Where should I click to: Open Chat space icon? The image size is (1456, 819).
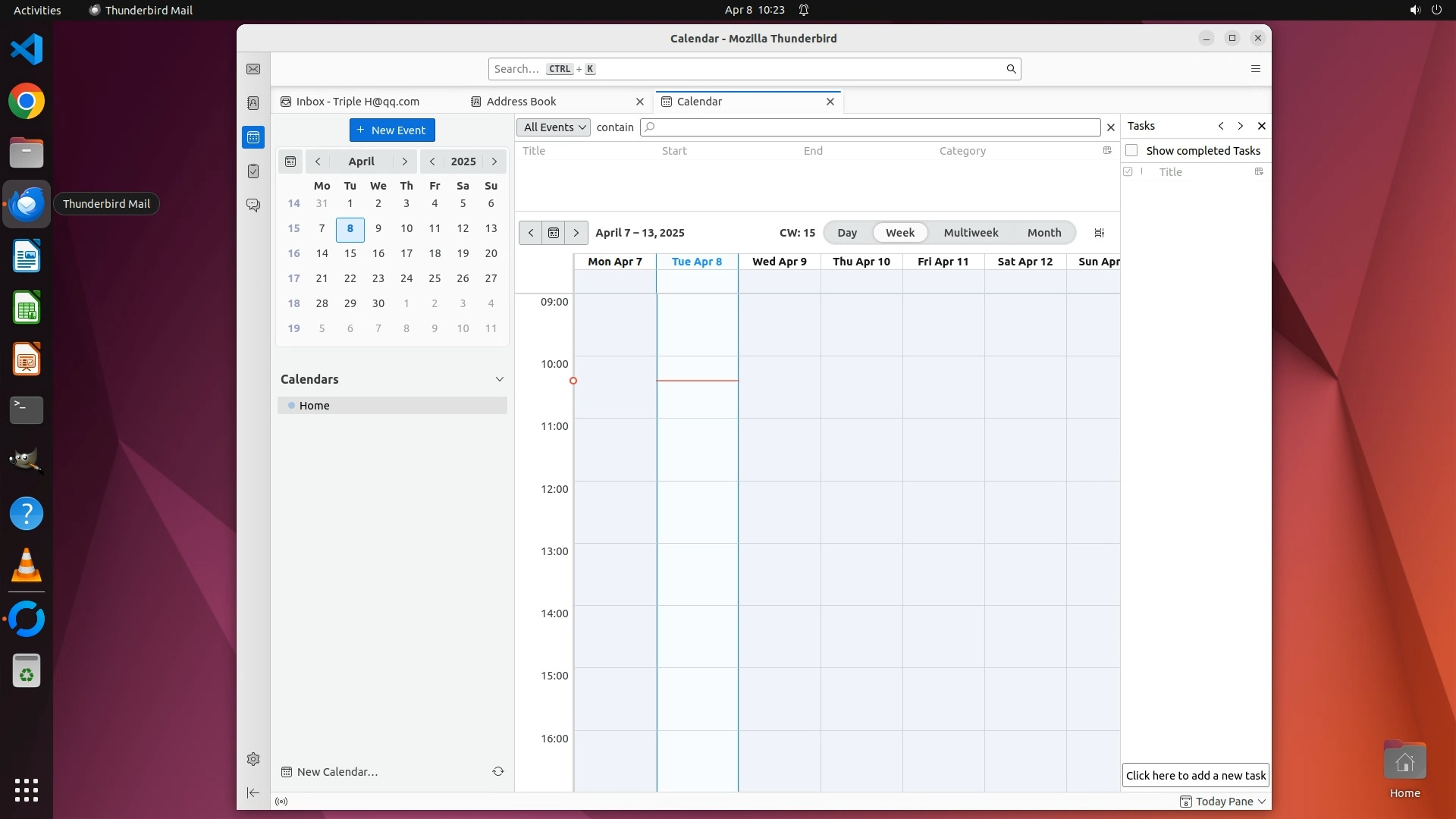coord(253,205)
